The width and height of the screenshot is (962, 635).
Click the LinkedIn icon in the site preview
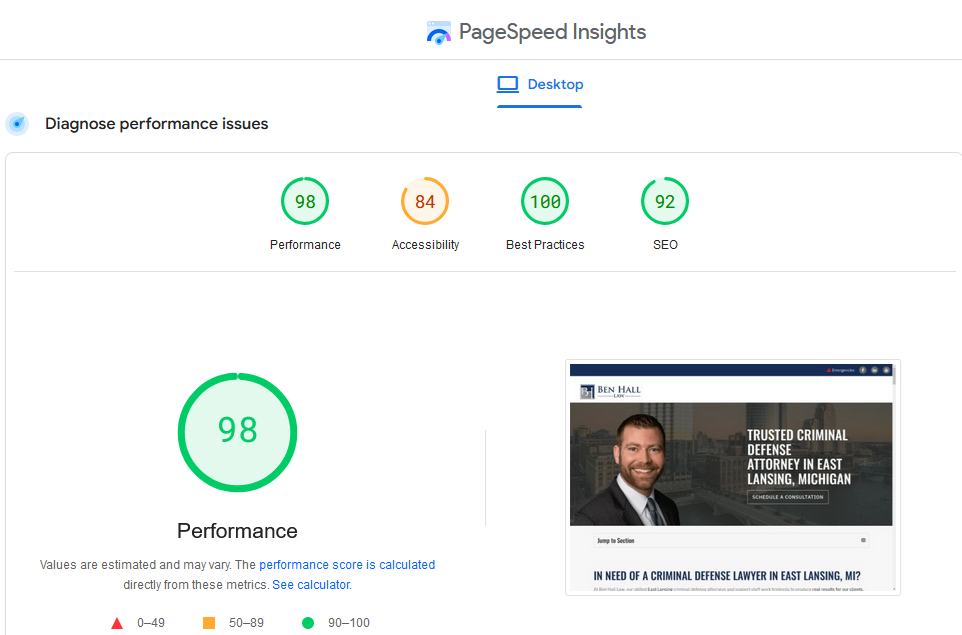click(x=874, y=369)
